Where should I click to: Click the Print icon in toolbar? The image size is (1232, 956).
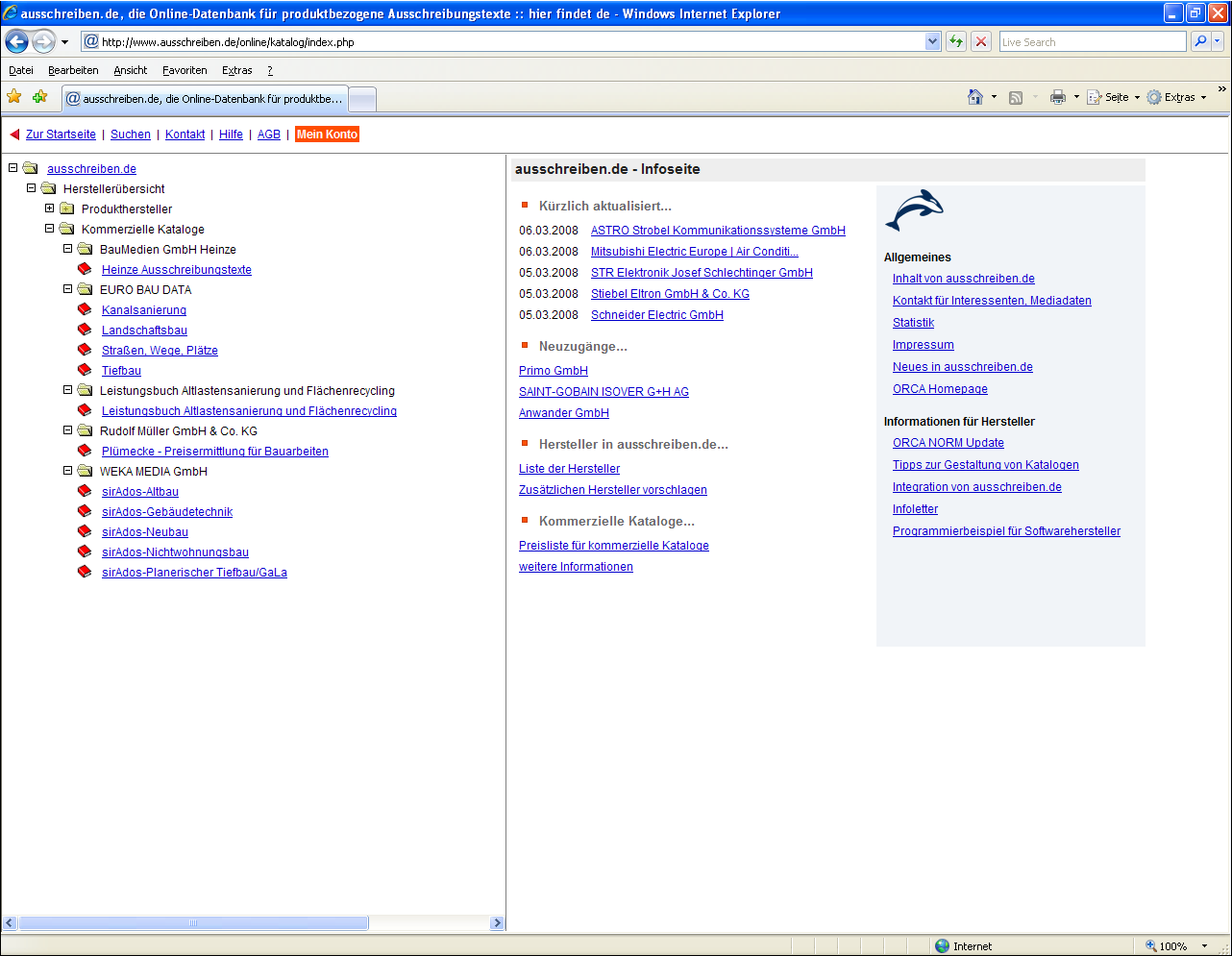(1058, 97)
